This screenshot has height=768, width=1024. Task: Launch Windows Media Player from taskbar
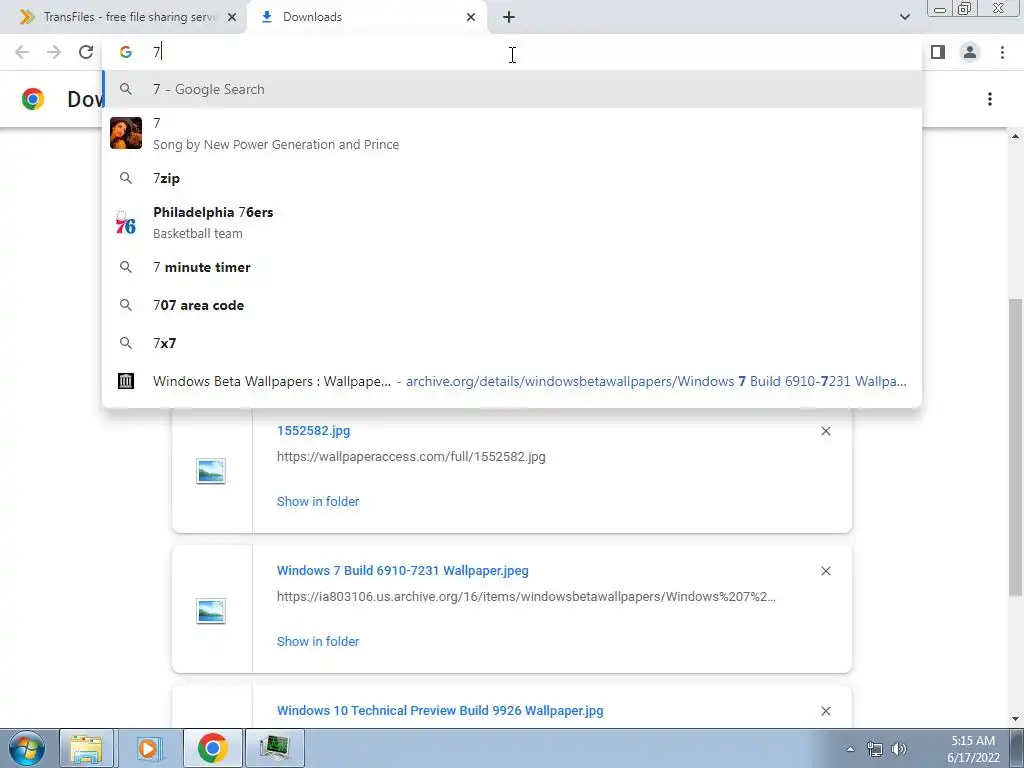pos(149,748)
